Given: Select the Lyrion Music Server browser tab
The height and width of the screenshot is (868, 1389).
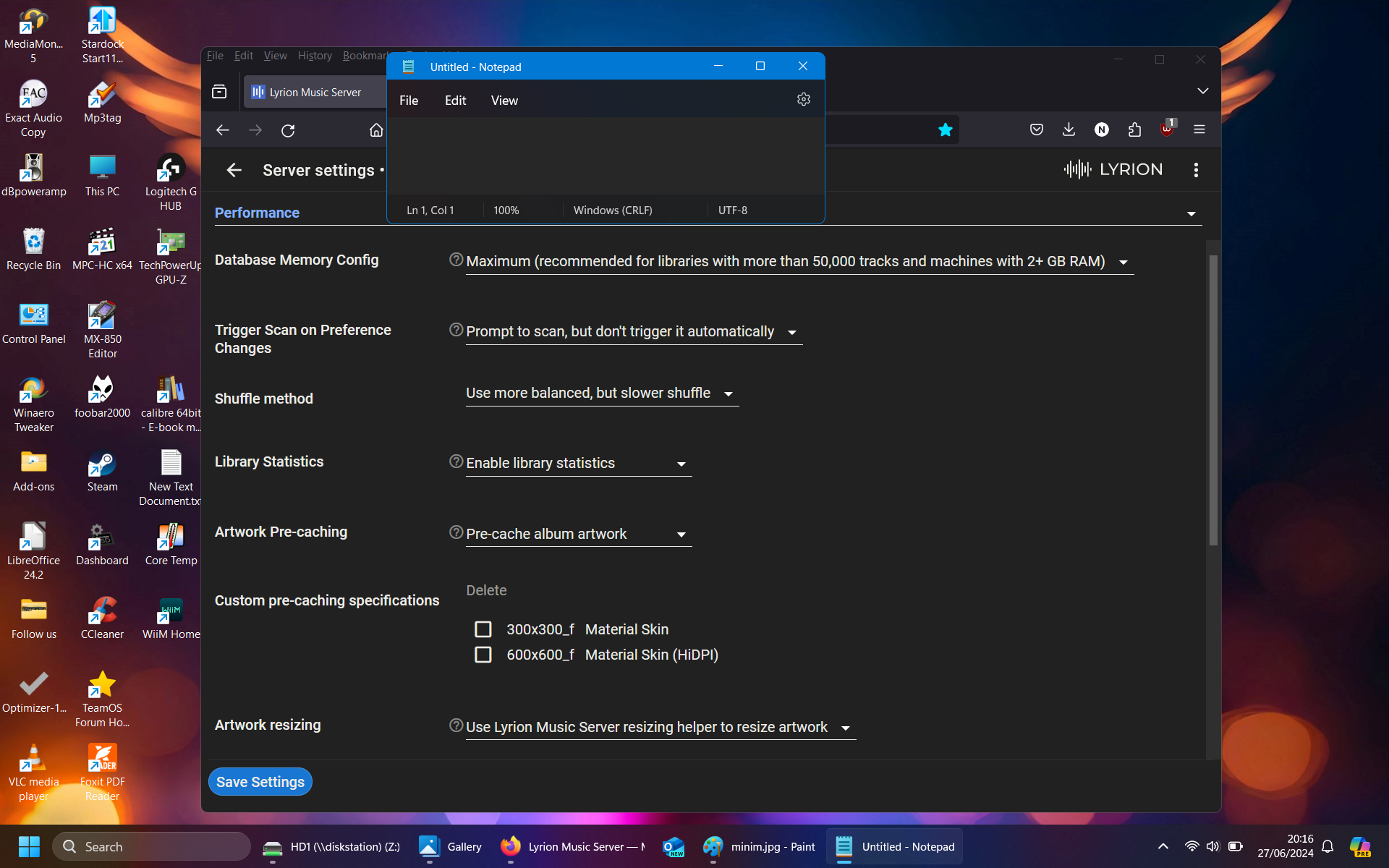Looking at the screenshot, I should [315, 92].
